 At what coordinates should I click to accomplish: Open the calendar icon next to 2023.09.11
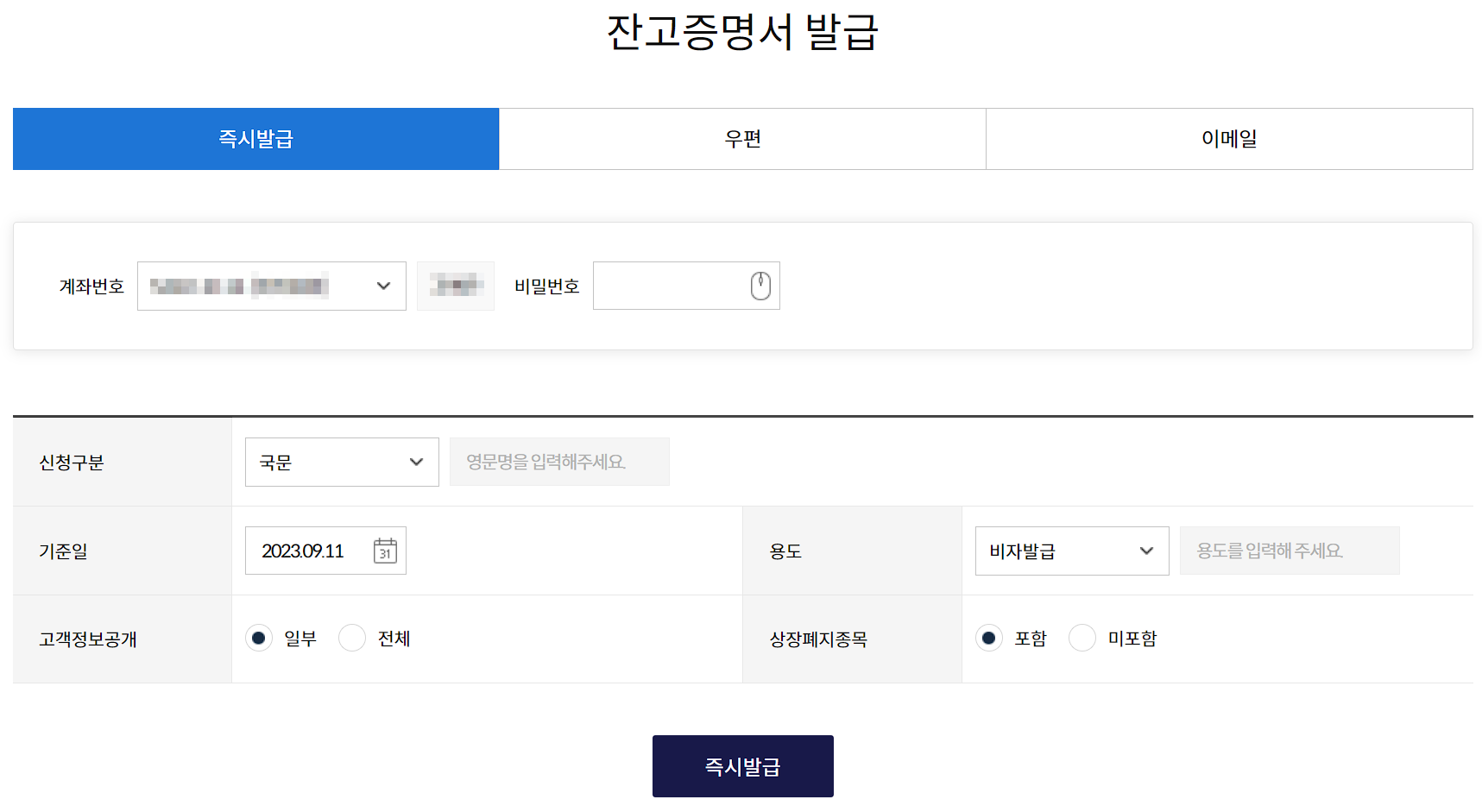pos(386,551)
